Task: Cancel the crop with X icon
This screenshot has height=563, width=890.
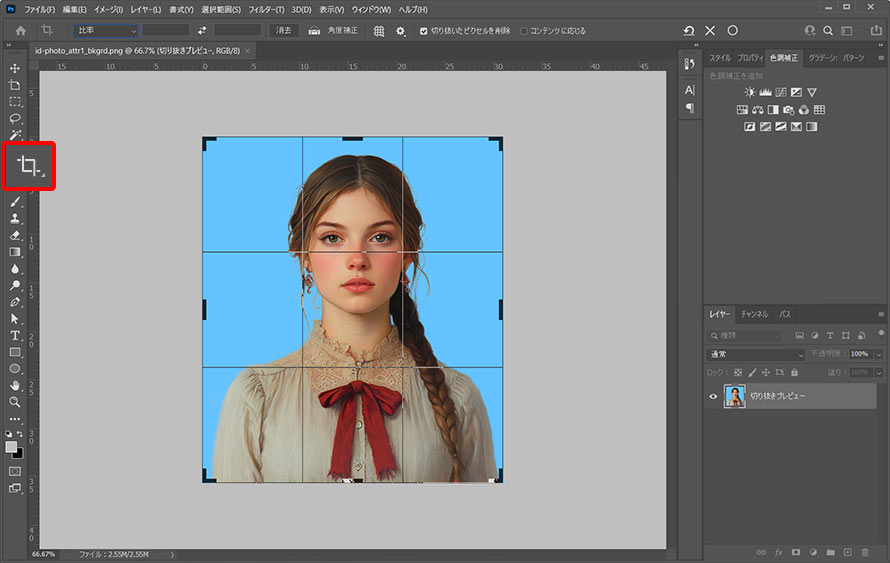Action: (x=710, y=31)
